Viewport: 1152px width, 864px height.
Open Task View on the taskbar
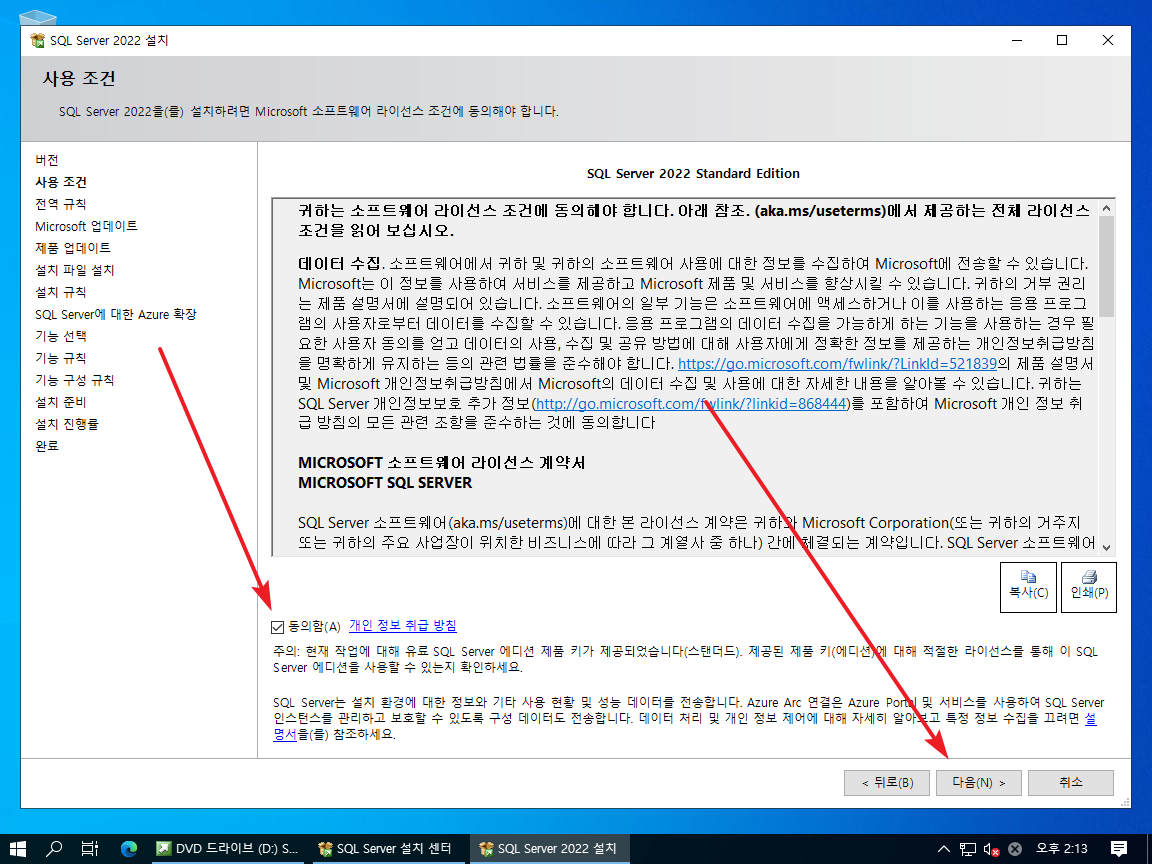[89, 849]
